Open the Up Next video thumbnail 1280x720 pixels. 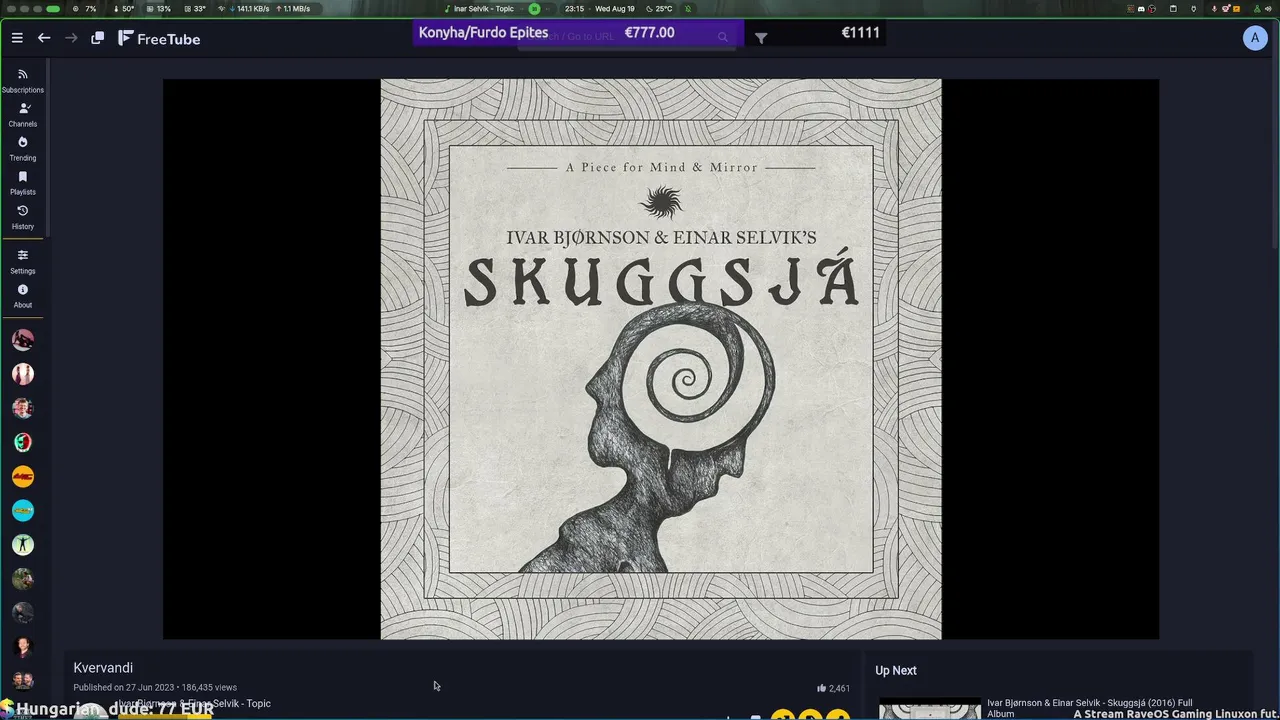[930, 709]
